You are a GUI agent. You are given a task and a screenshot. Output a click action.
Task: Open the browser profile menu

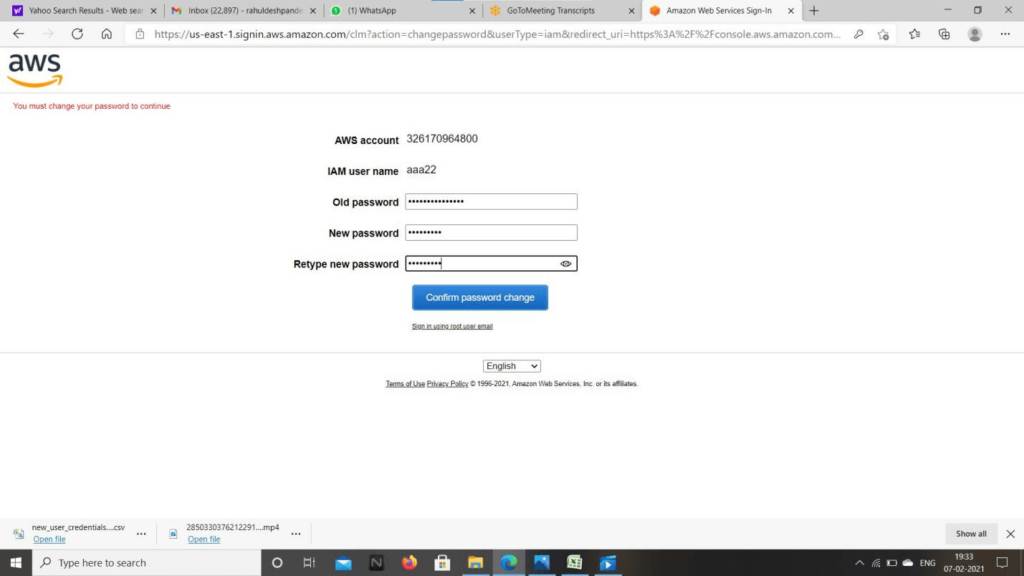(974, 34)
